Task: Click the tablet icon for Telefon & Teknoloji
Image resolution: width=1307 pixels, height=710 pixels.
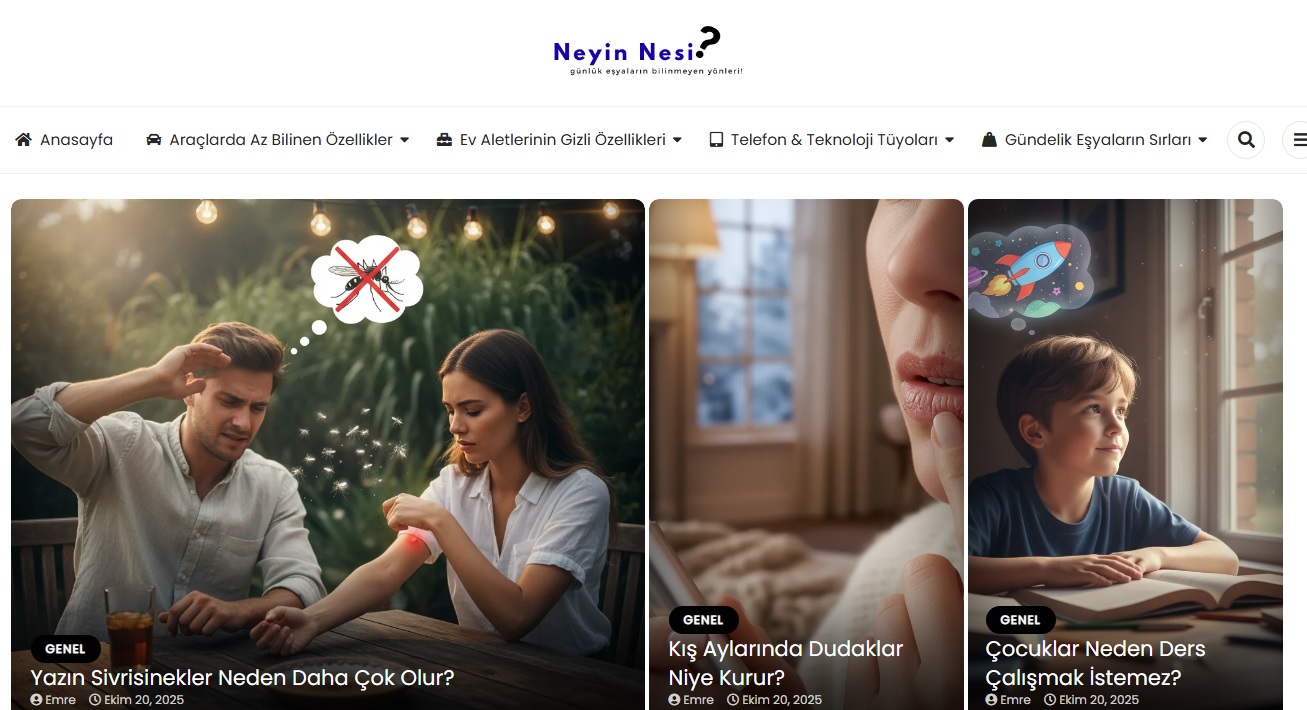Action: point(716,140)
